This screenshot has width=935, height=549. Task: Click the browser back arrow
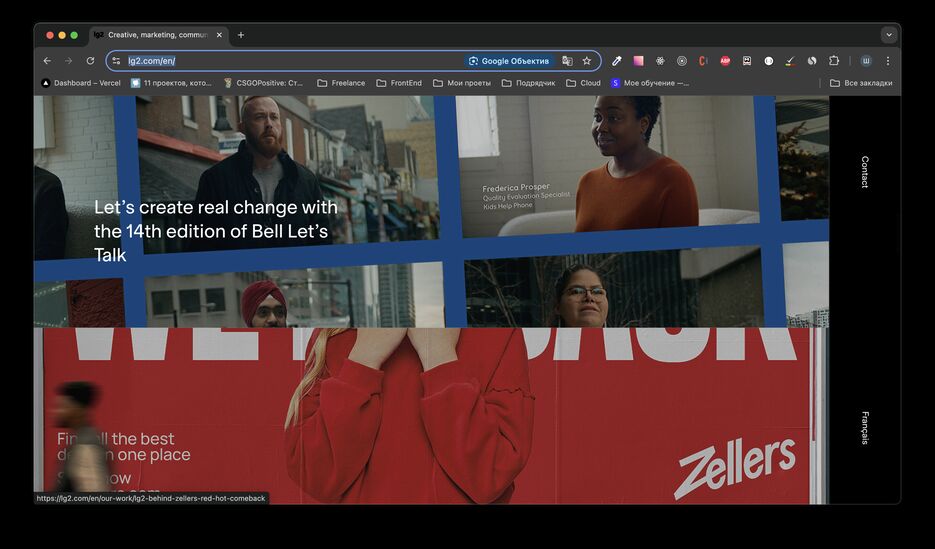pyautogui.click(x=47, y=61)
